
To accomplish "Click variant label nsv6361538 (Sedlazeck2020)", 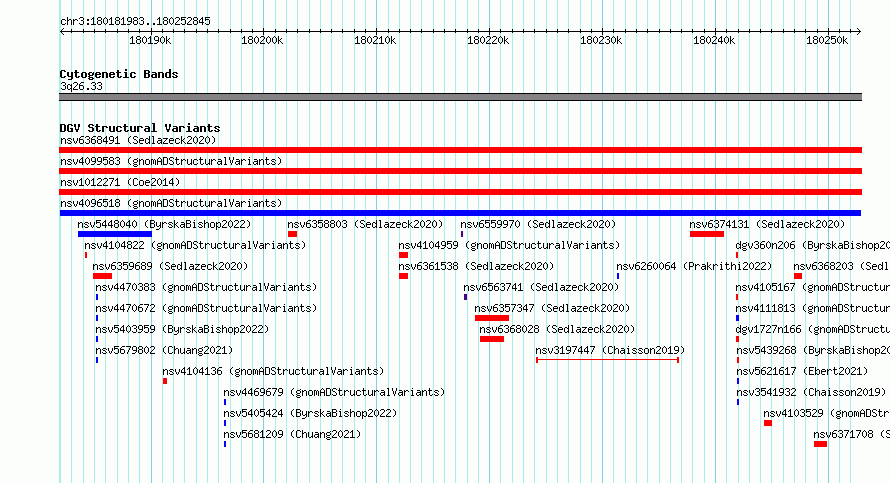I will (476, 266).
